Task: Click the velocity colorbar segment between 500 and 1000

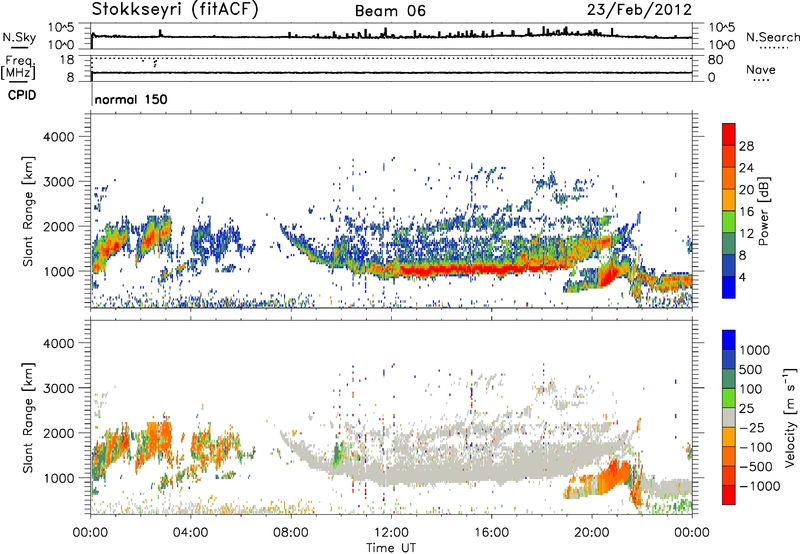Action: 729,360
